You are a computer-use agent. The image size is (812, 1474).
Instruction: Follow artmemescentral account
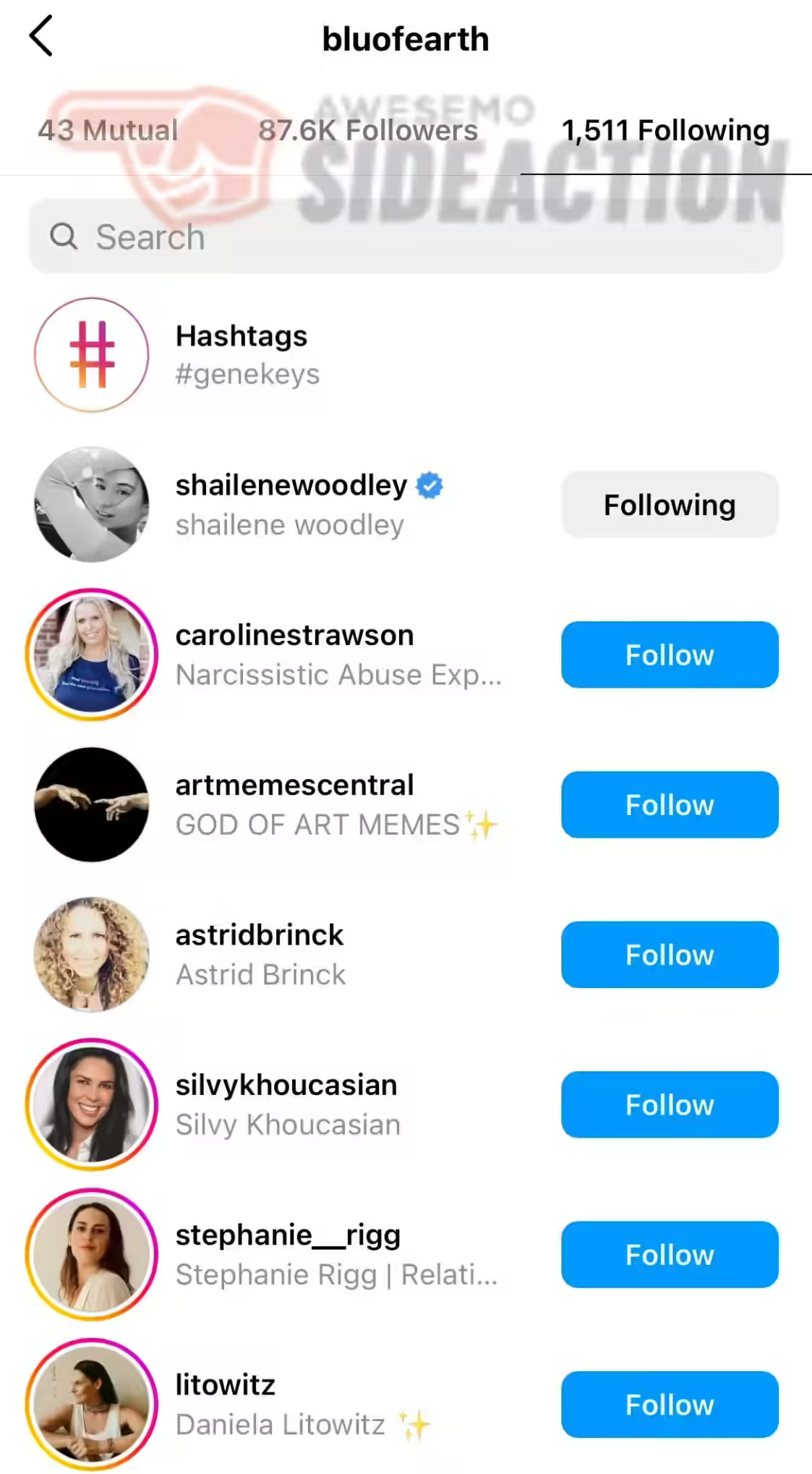coord(669,804)
